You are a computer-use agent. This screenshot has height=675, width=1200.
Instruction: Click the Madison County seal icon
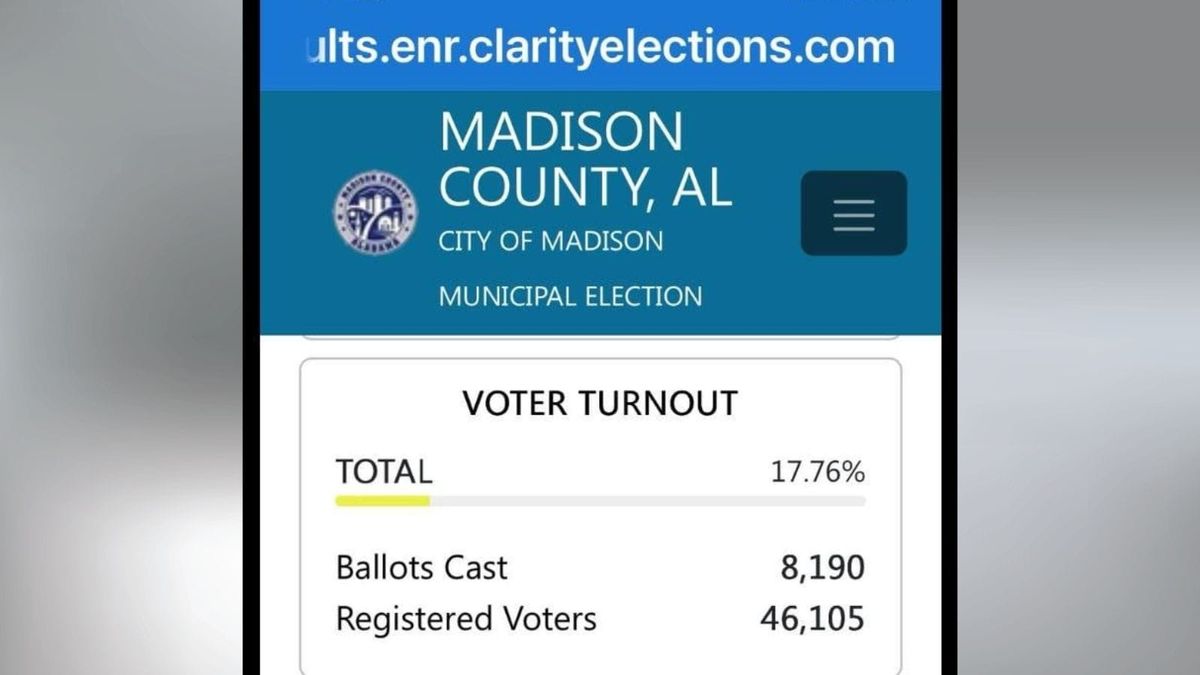point(375,214)
